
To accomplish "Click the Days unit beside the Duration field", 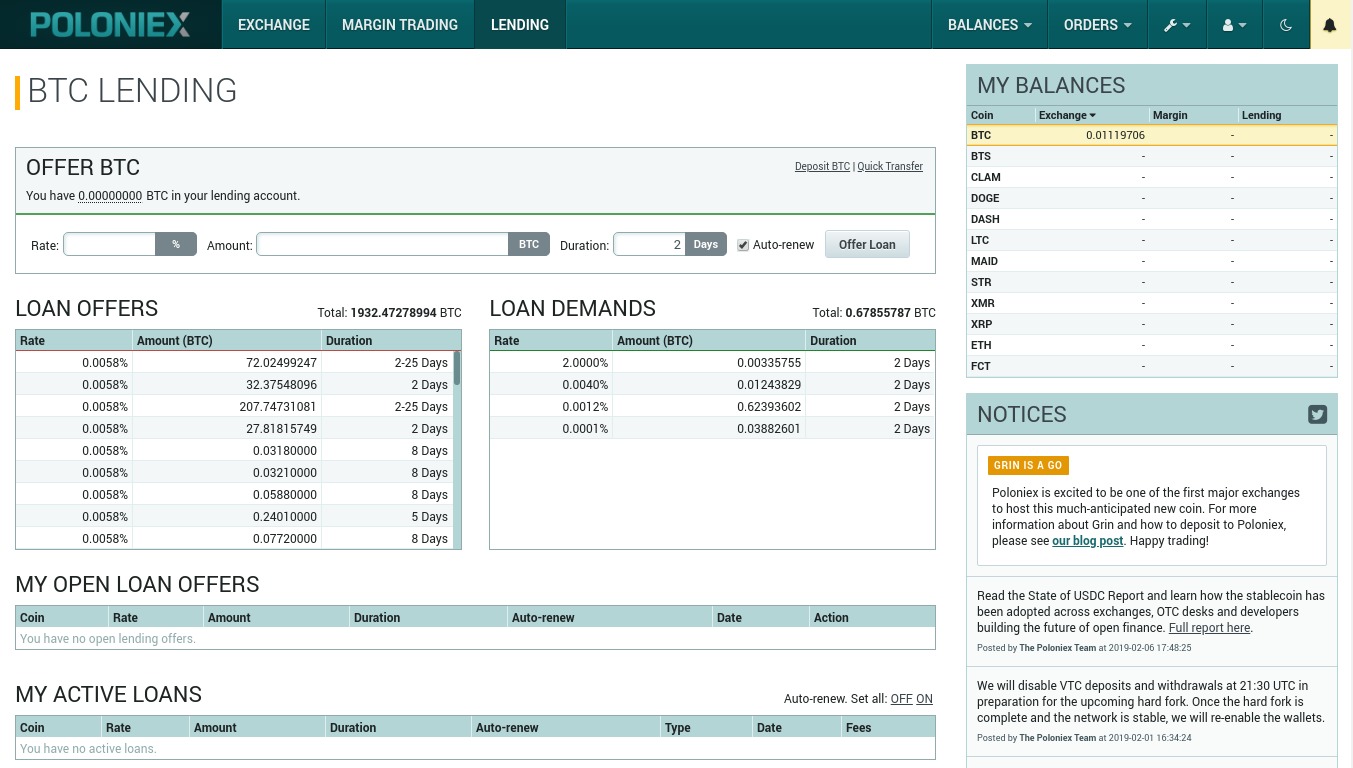I will point(705,244).
